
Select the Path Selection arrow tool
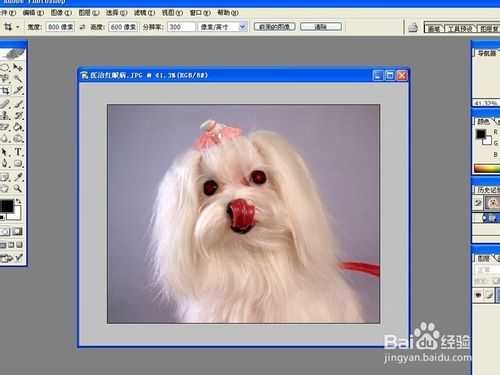click(5, 152)
